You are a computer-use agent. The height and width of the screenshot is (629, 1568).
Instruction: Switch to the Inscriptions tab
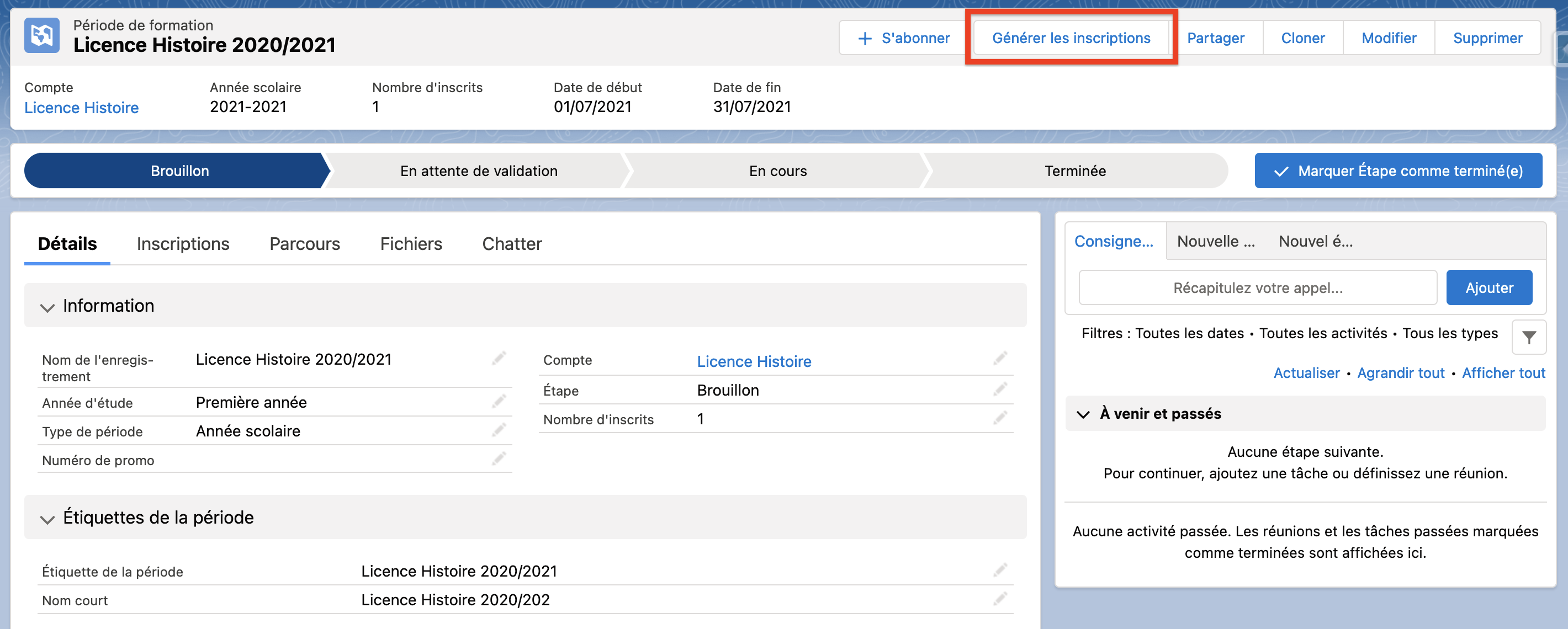183,243
